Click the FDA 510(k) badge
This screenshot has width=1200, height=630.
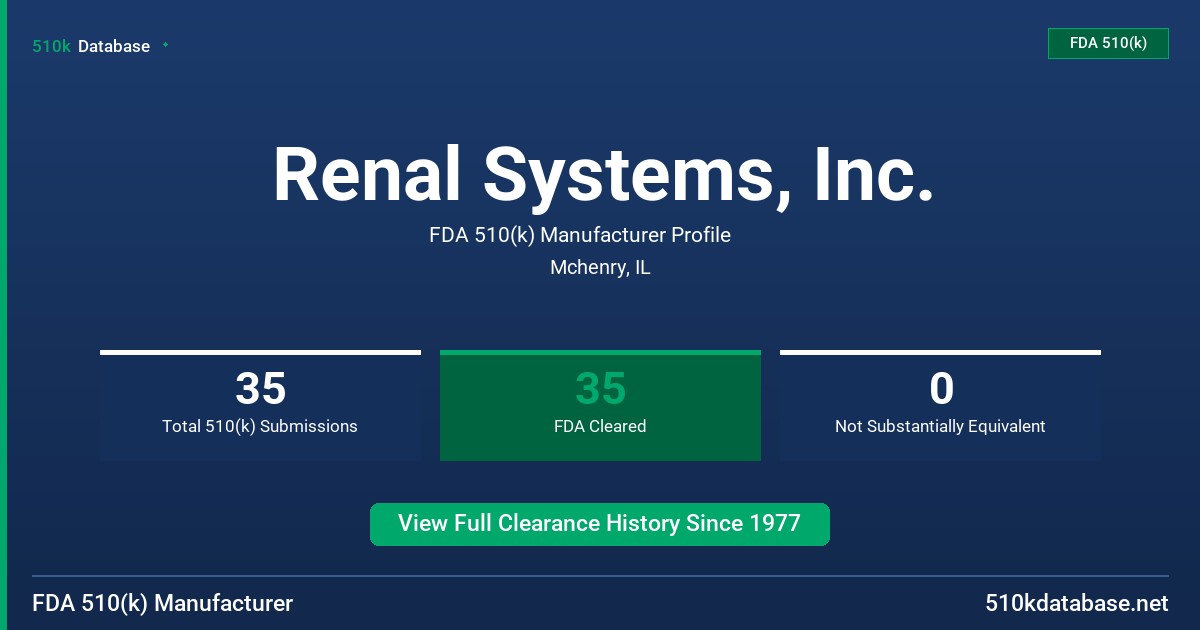pyautogui.click(x=1108, y=43)
